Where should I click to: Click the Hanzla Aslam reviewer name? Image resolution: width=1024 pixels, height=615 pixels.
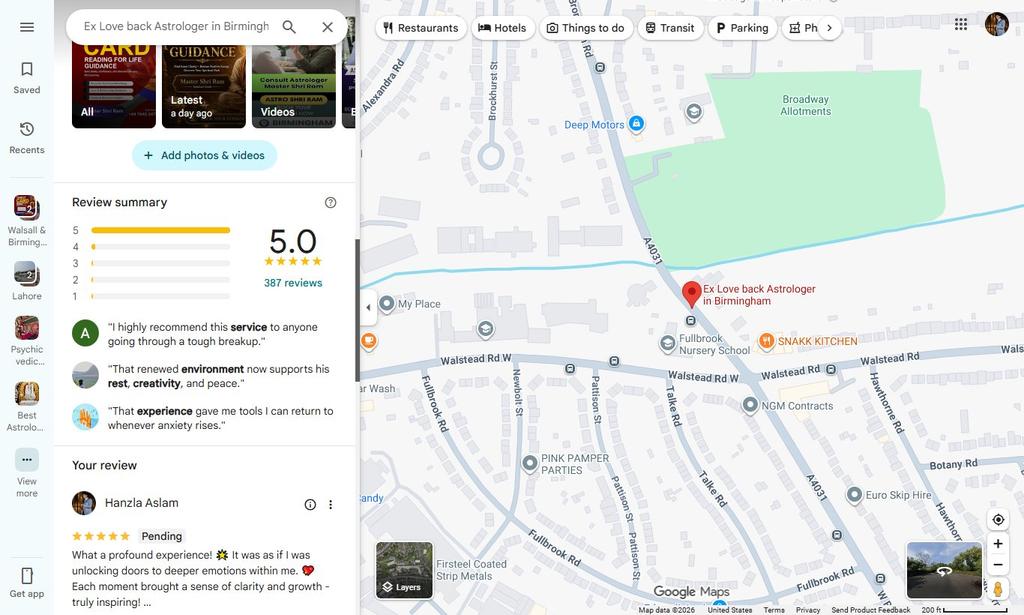coord(142,503)
